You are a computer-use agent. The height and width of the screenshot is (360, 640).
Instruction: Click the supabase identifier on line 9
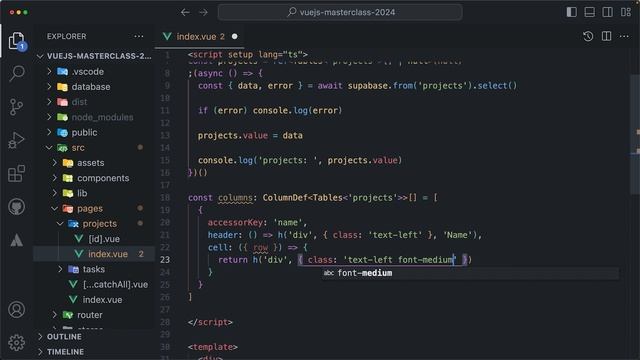pyautogui.click(x=367, y=86)
